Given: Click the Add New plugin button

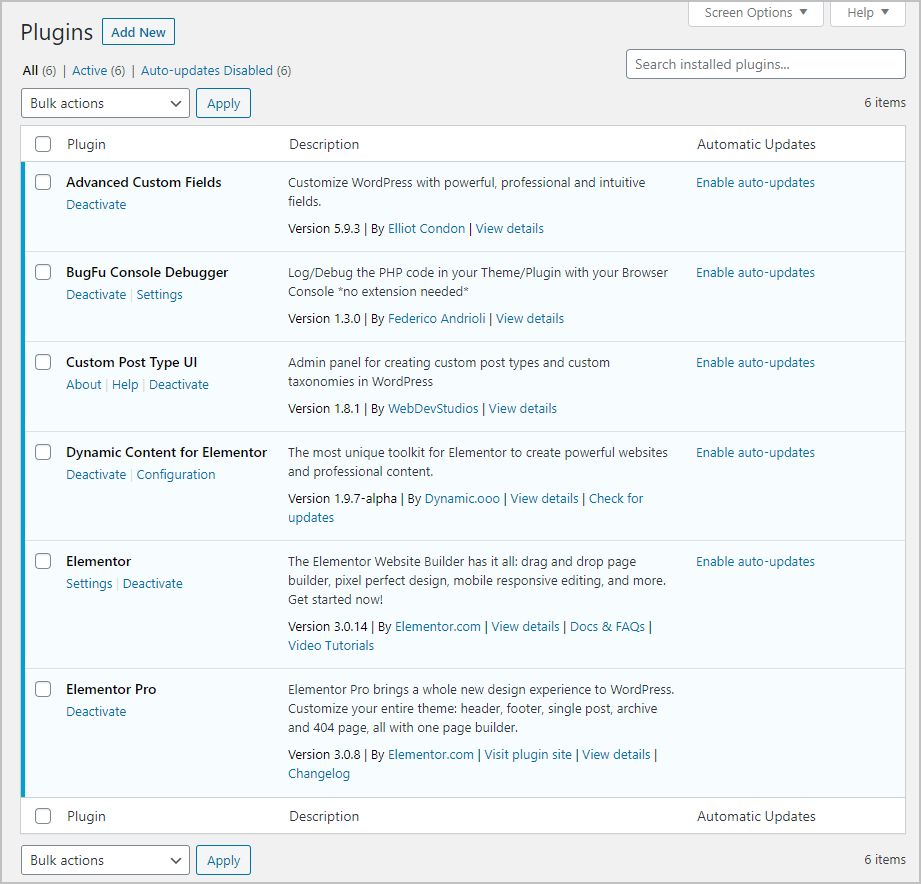Looking at the screenshot, I should [x=138, y=32].
